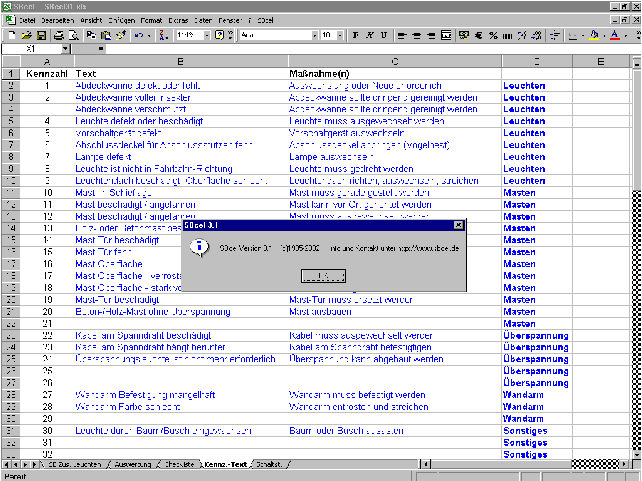Open the Extras menu
The image size is (642, 481).
(x=178, y=20)
